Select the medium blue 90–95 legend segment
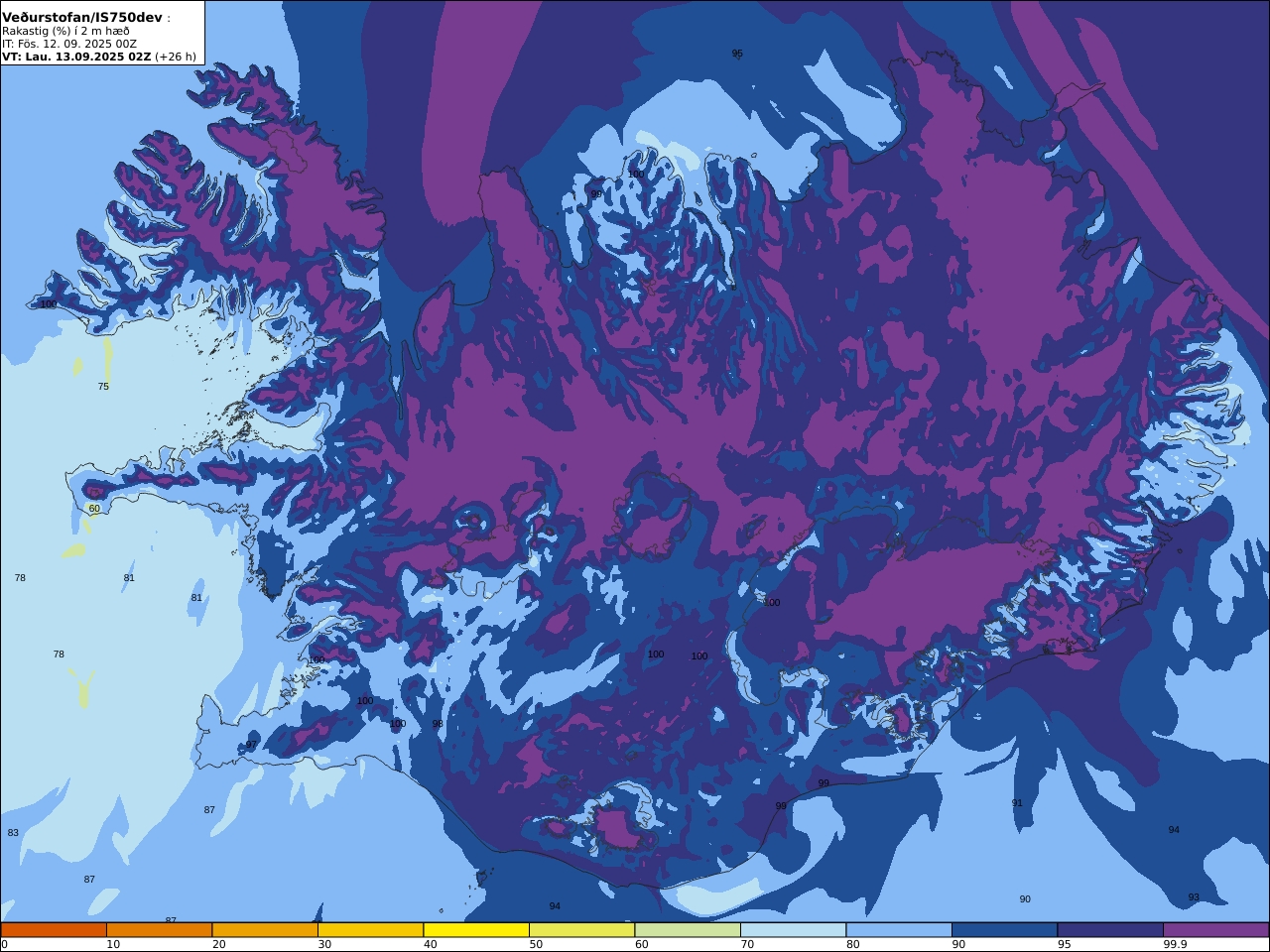Image resolution: width=1270 pixels, height=952 pixels. coord(1004,930)
